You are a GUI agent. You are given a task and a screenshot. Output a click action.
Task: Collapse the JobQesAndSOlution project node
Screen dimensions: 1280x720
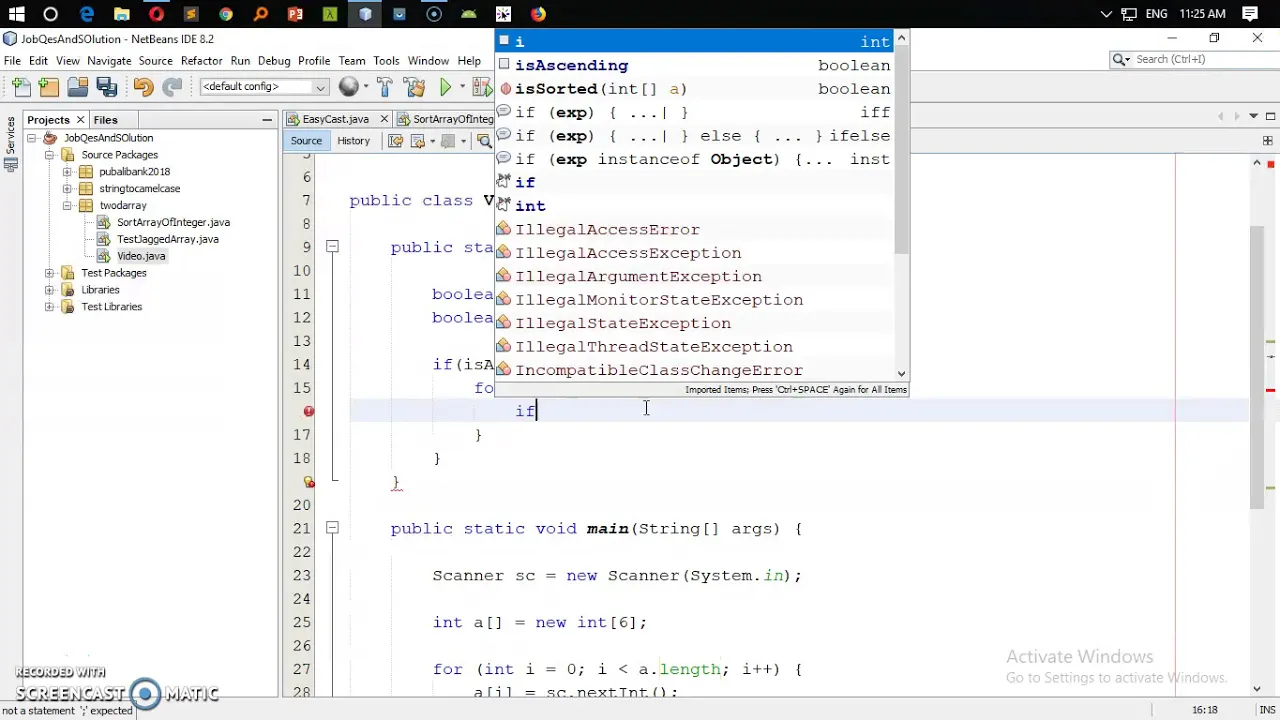pyautogui.click(x=32, y=138)
